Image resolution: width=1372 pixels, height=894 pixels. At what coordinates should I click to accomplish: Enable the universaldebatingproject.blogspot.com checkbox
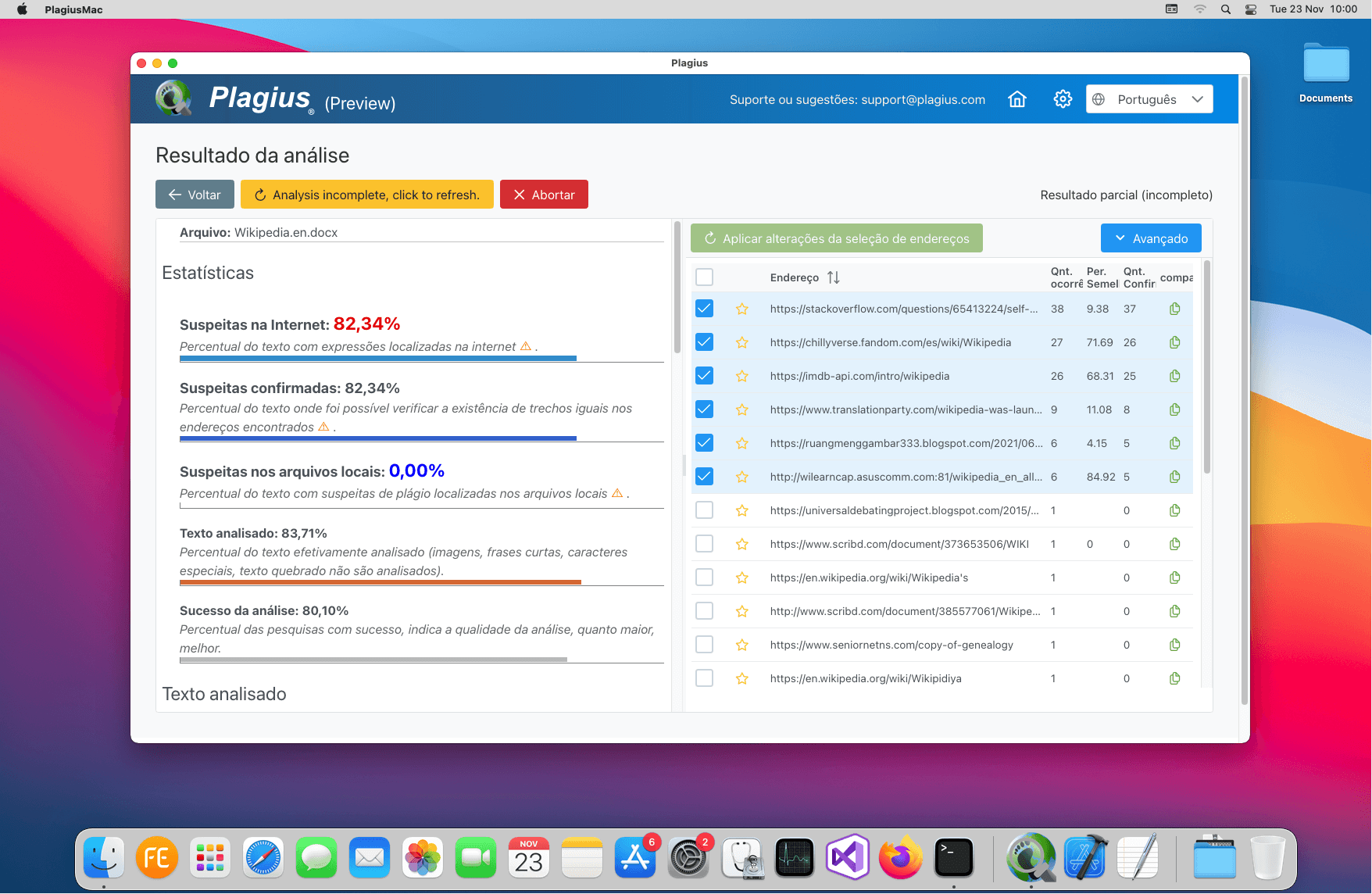click(x=703, y=510)
